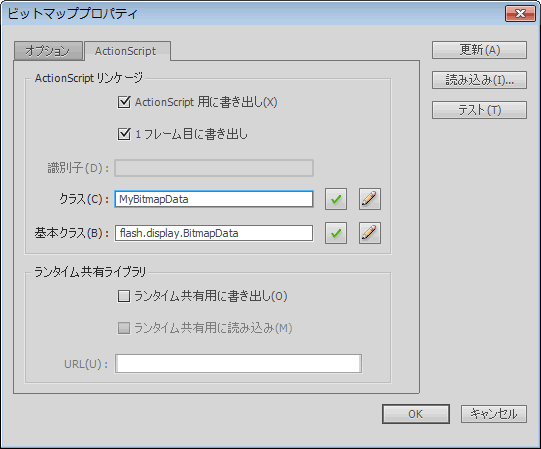
Task: Close the ビットマッププロパティ dialog window
Action: click(520, 13)
